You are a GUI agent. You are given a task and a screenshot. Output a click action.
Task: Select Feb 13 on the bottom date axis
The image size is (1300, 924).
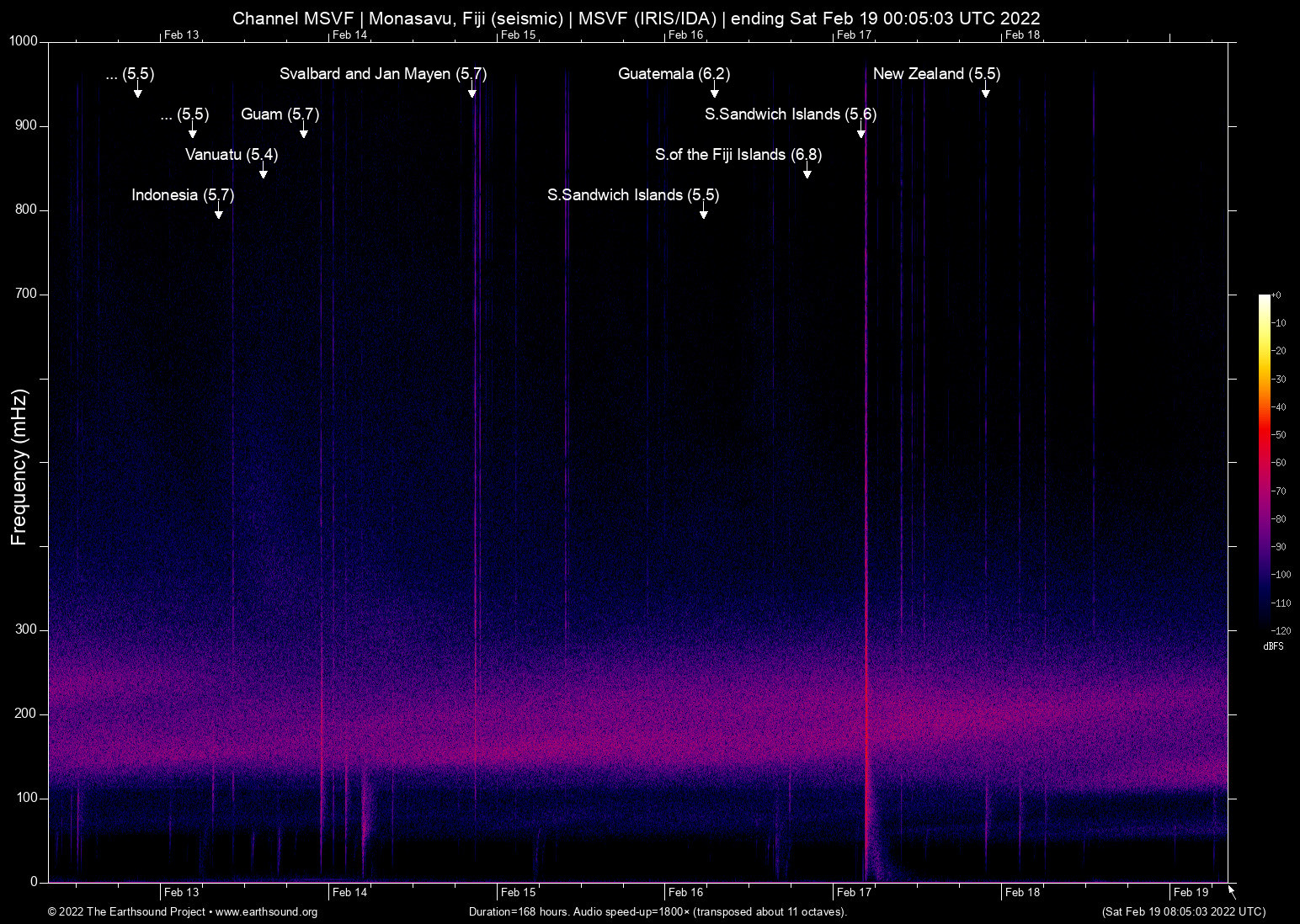(x=182, y=892)
